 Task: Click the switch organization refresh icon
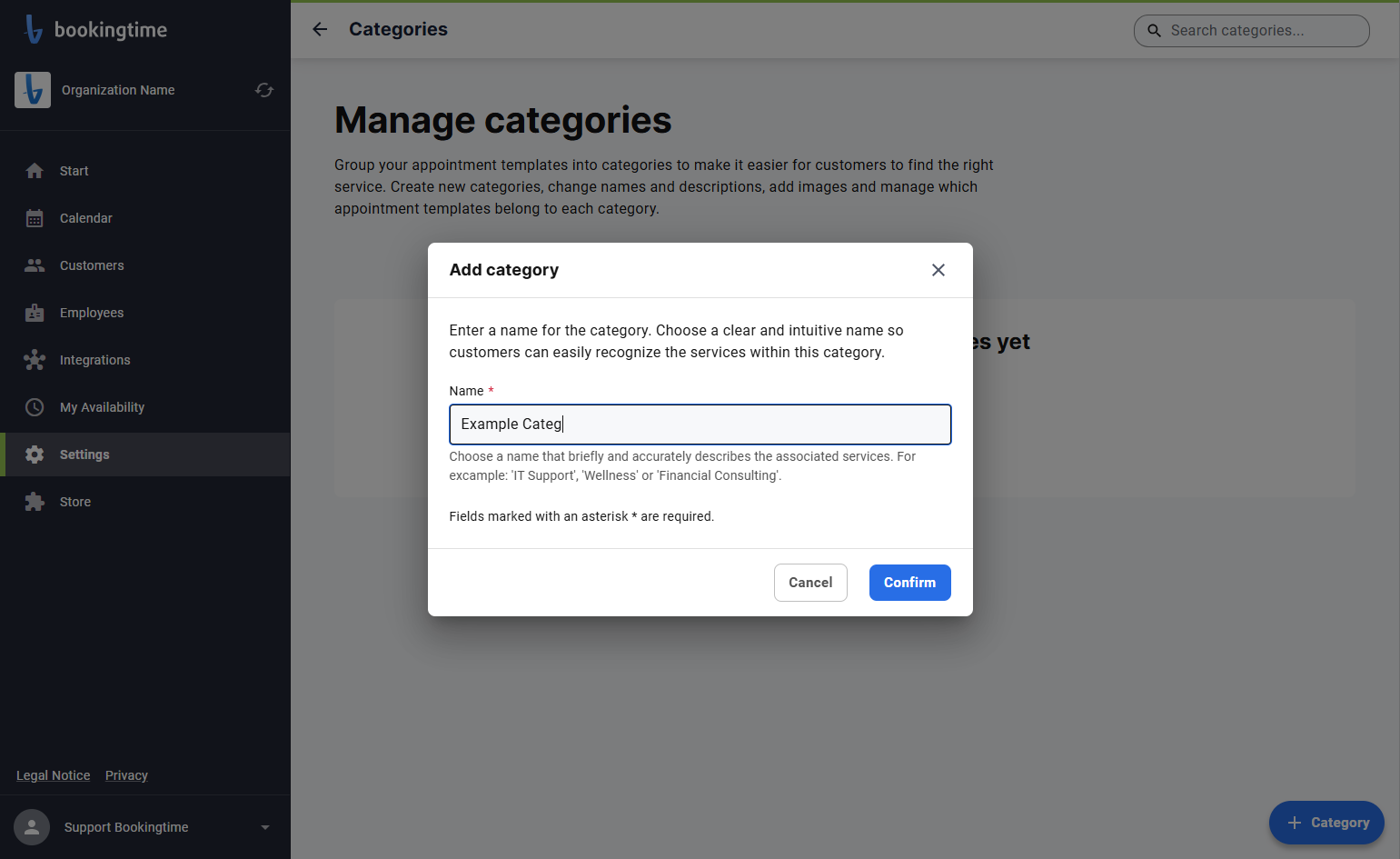click(264, 90)
